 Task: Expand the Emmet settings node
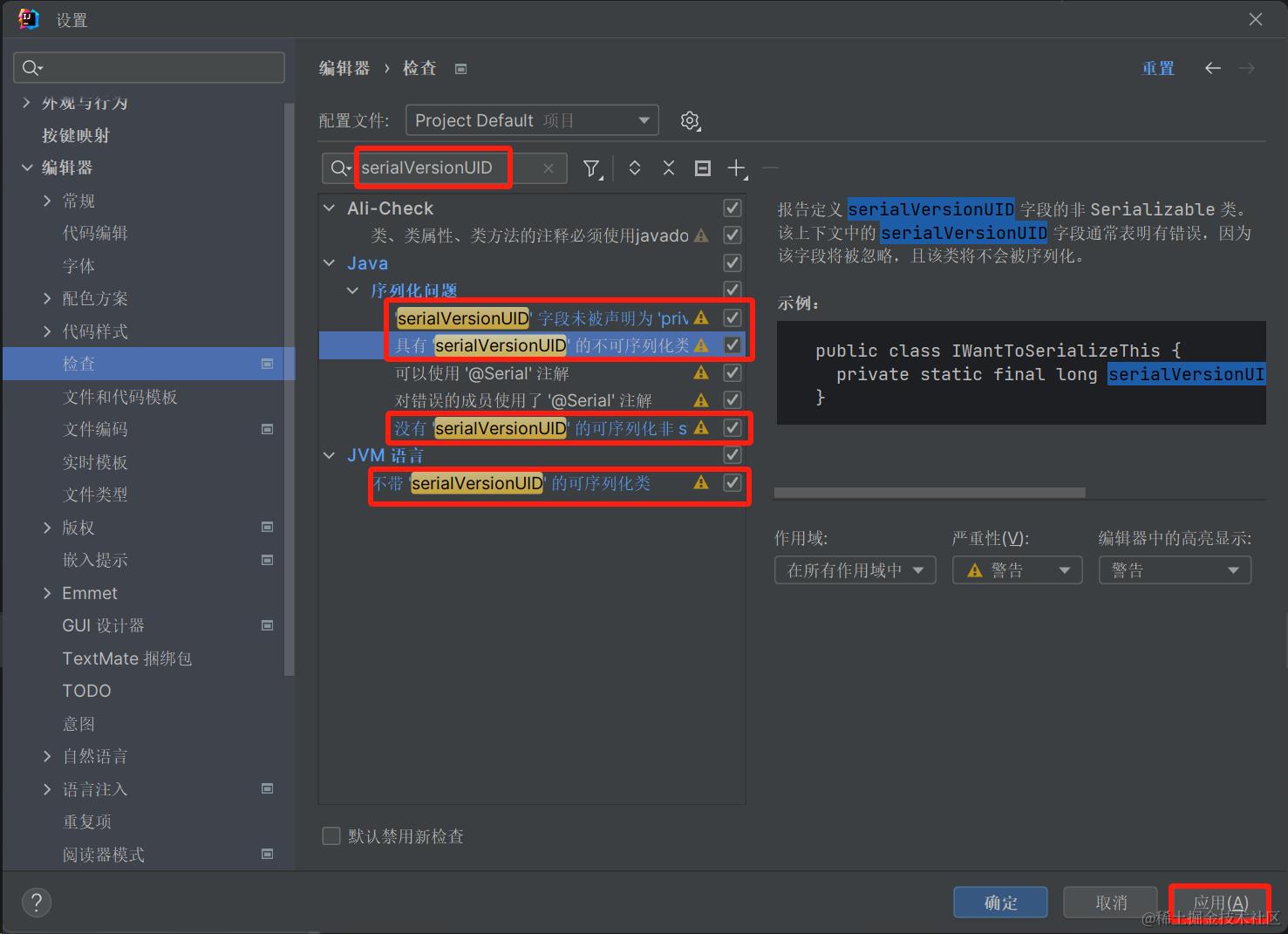pyautogui.click(x=47, y=593)
